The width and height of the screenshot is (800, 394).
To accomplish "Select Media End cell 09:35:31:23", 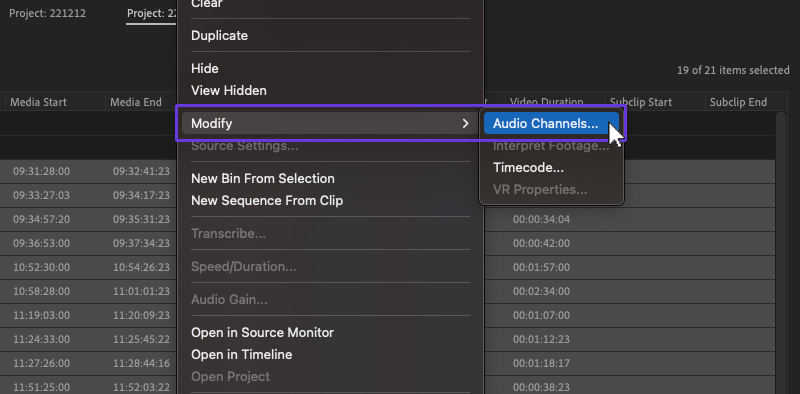I will pos(141,219).
